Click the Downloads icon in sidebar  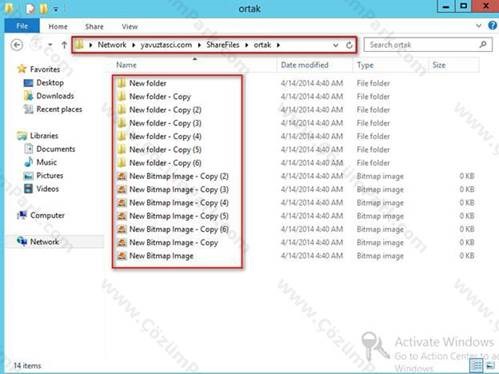tap(28, 96)
